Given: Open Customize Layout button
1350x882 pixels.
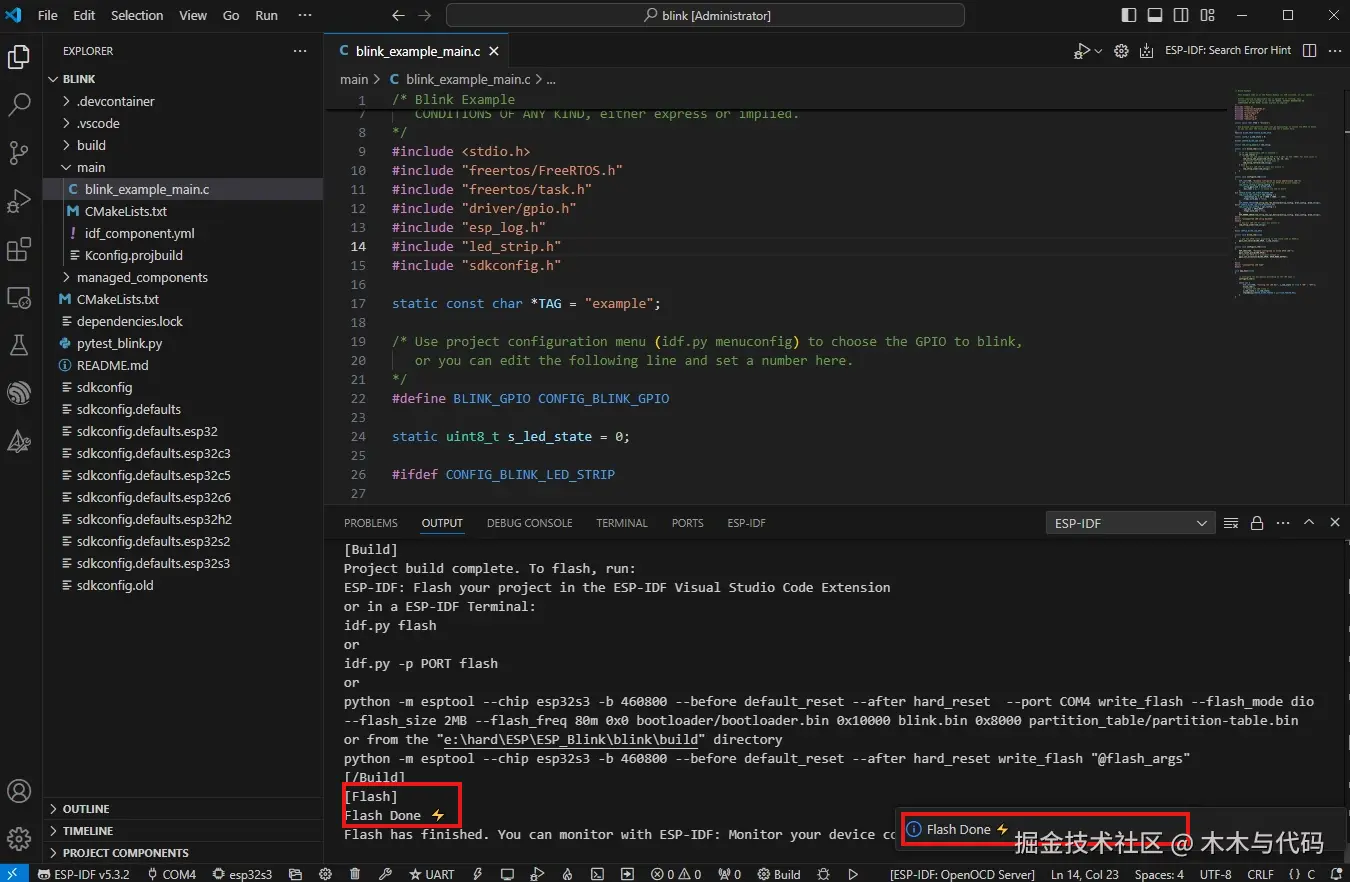Looking at the screenshot, I should [1207, 15].
